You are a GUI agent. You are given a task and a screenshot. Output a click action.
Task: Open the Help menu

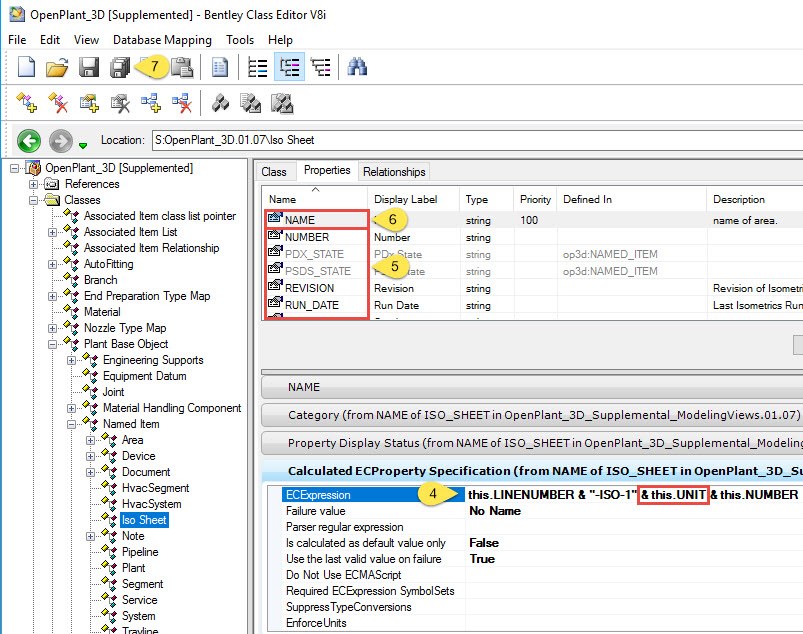coord(280,39)
